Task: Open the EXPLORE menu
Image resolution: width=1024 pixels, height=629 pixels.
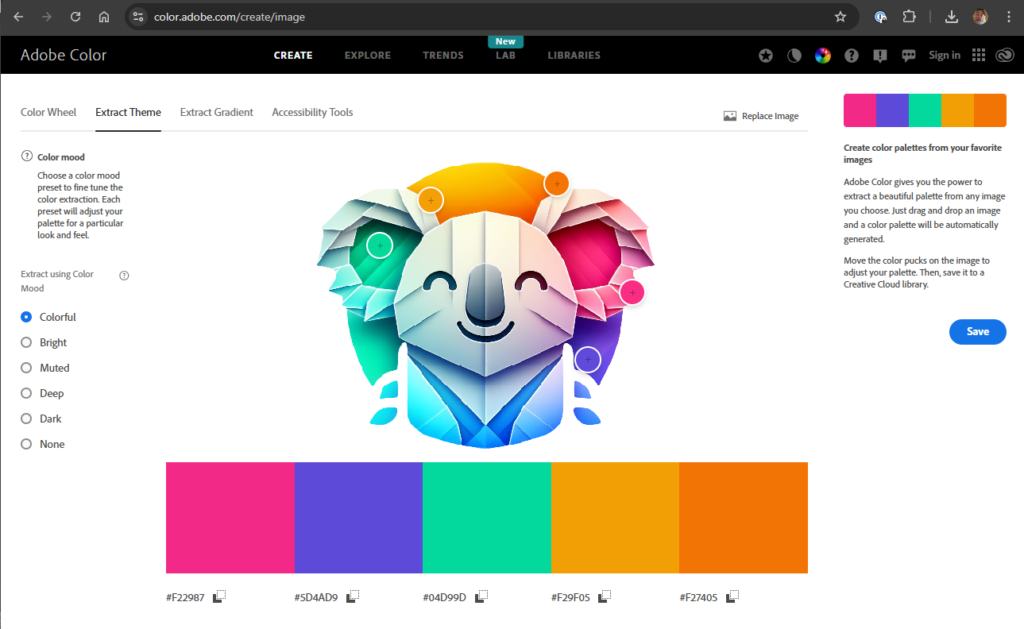Action: click(368, 56)
